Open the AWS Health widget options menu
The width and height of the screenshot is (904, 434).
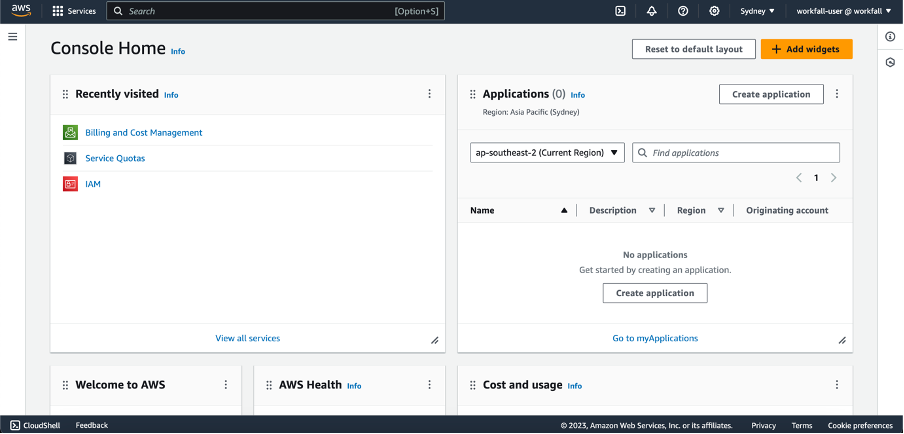(430, 384)
